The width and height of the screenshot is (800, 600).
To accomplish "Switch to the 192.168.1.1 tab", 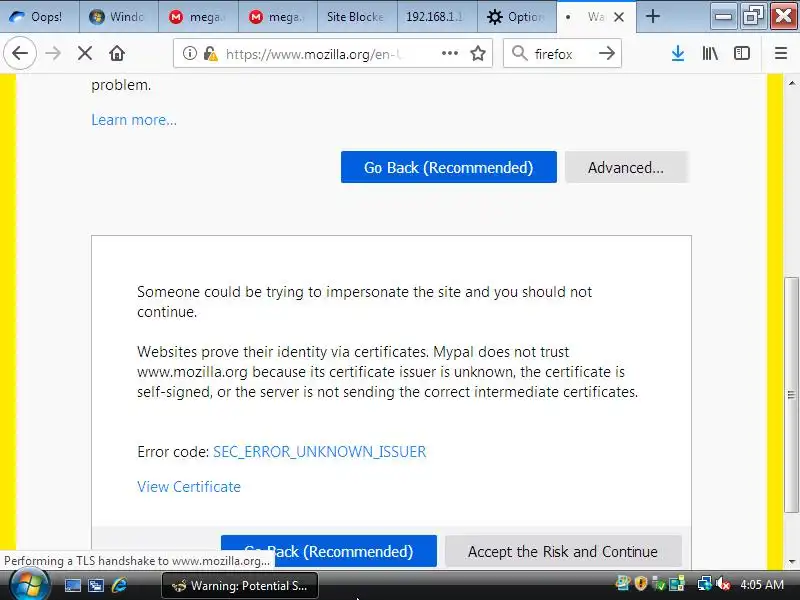I will coord(436,17).
